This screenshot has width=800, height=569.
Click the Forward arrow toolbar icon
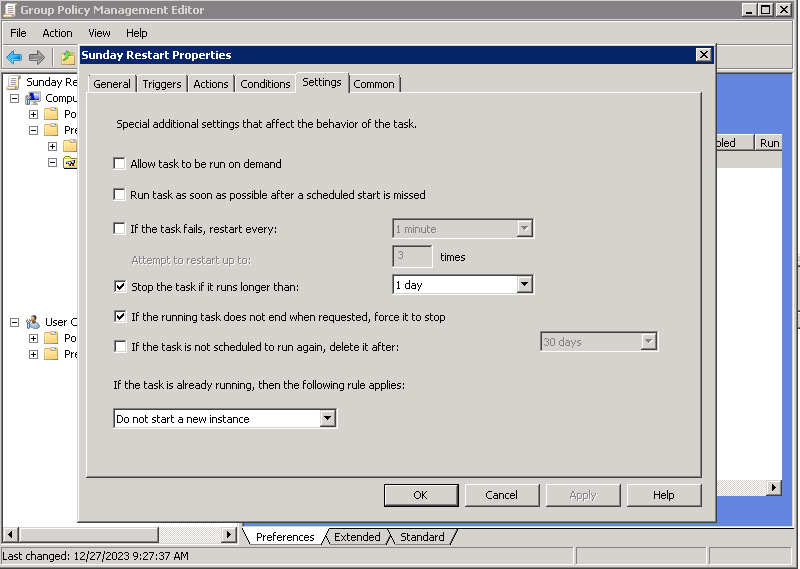tap(37, 57)
